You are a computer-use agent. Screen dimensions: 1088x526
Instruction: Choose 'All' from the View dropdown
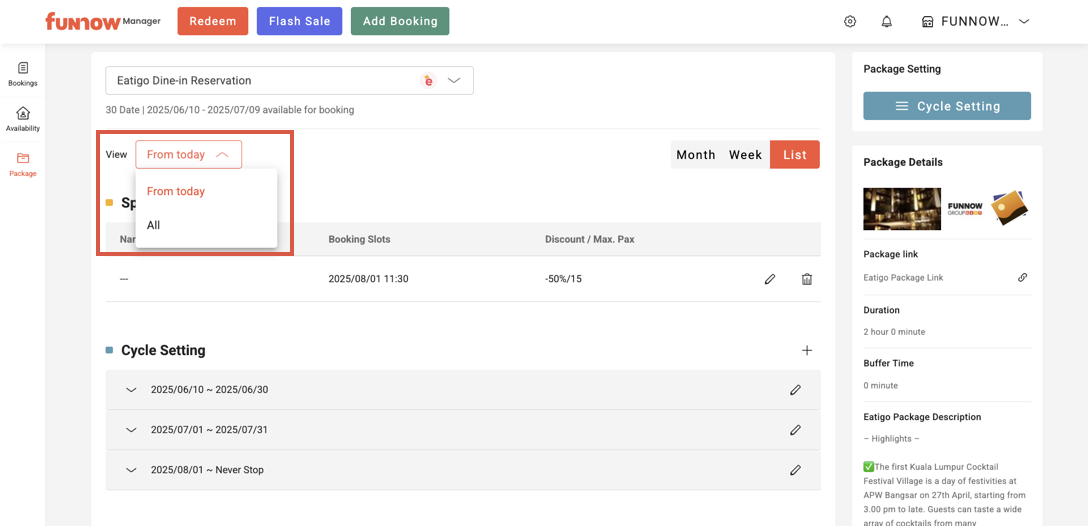[154, 226]
